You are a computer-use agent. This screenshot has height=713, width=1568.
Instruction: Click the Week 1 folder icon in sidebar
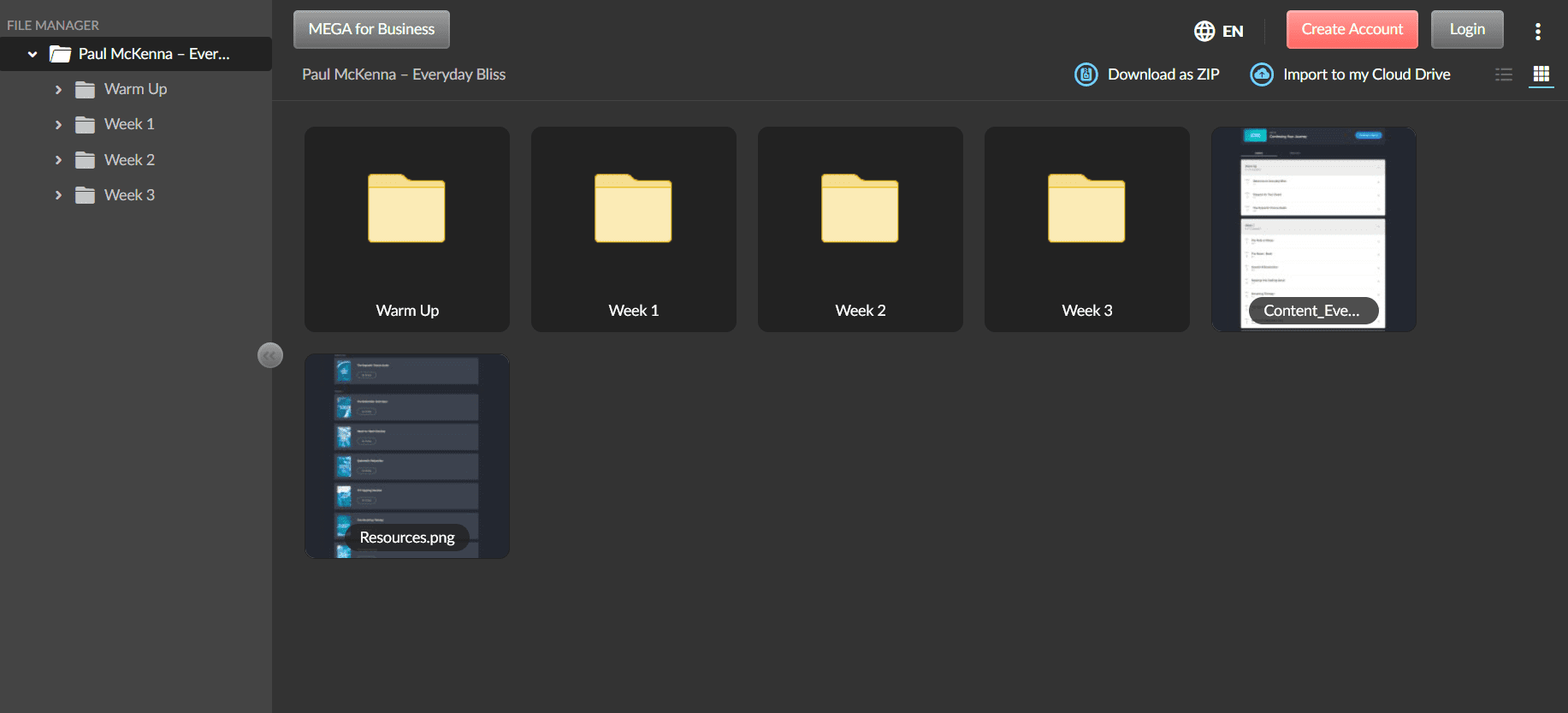(85, 125)
